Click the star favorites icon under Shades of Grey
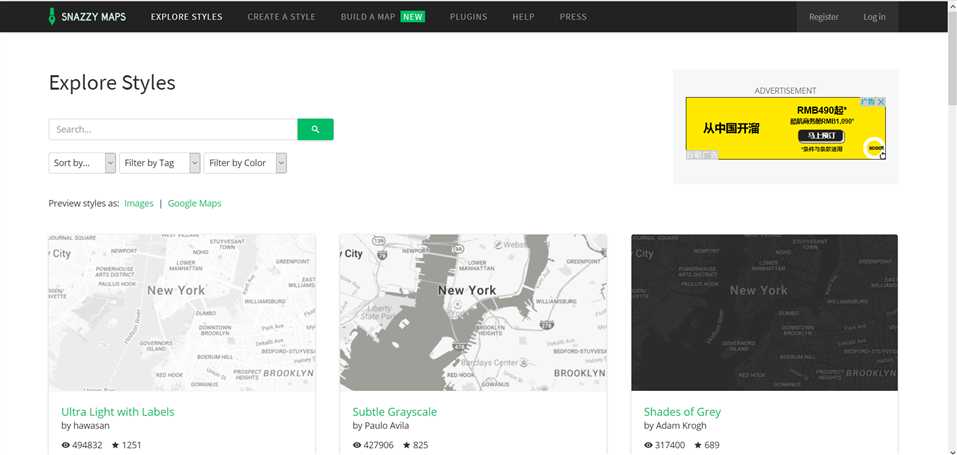The height and width of the screenshot is (455, 957). click(697, 445)
